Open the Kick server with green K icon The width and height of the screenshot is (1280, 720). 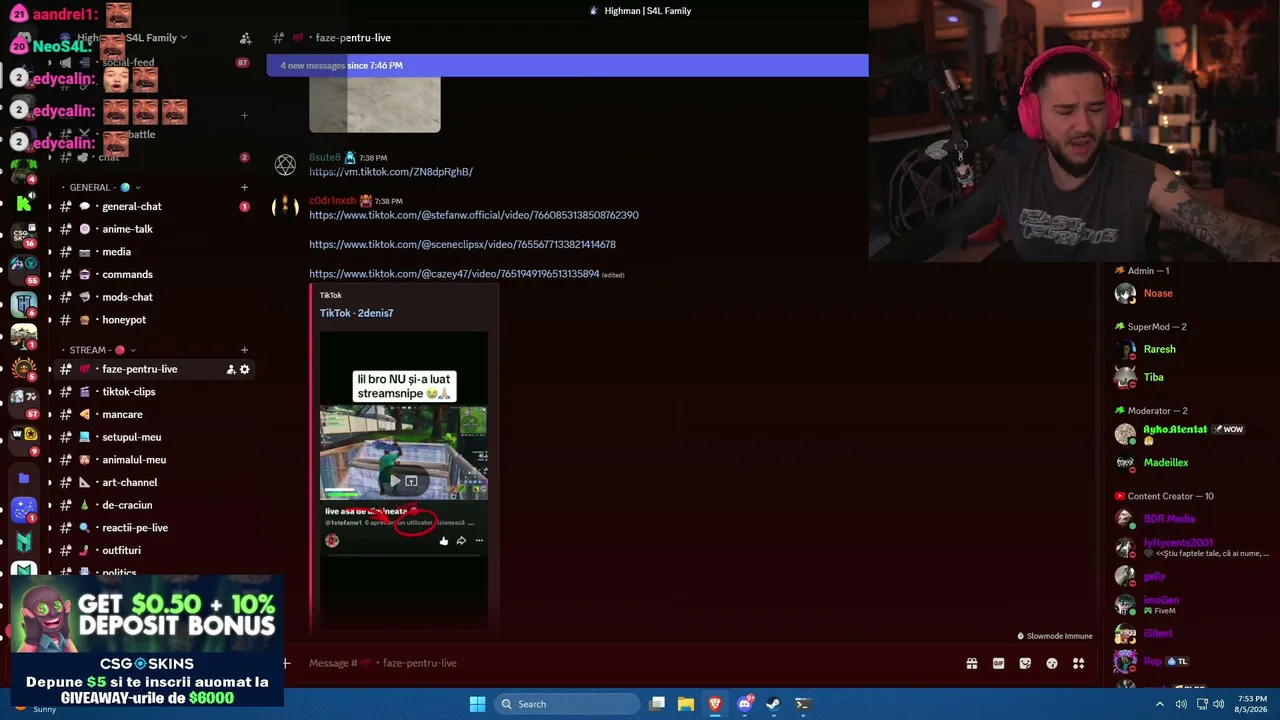23,203
